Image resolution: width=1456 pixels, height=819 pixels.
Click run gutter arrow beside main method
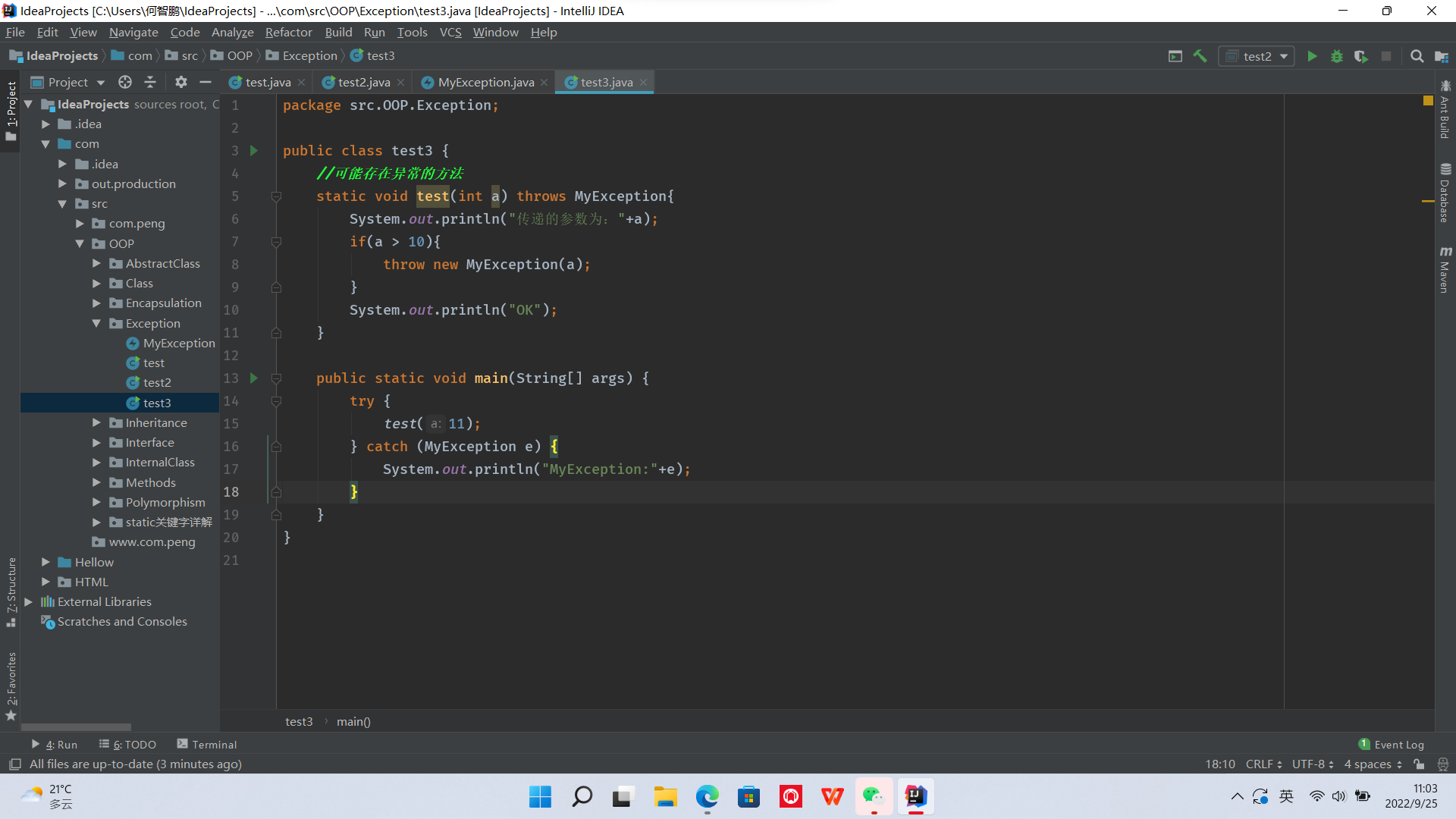(x=254, y=378)
